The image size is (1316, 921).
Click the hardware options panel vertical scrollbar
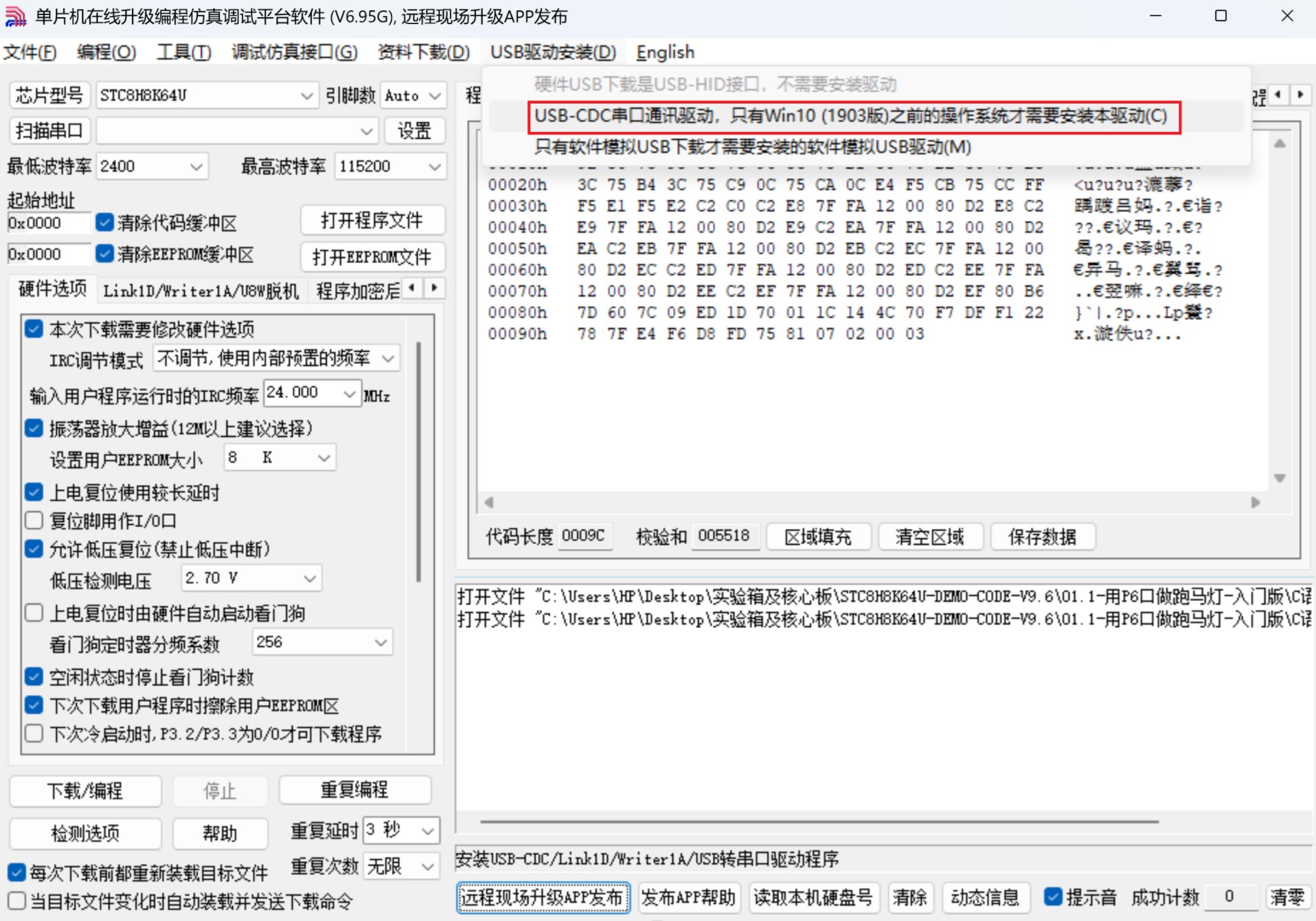(418, 462)
